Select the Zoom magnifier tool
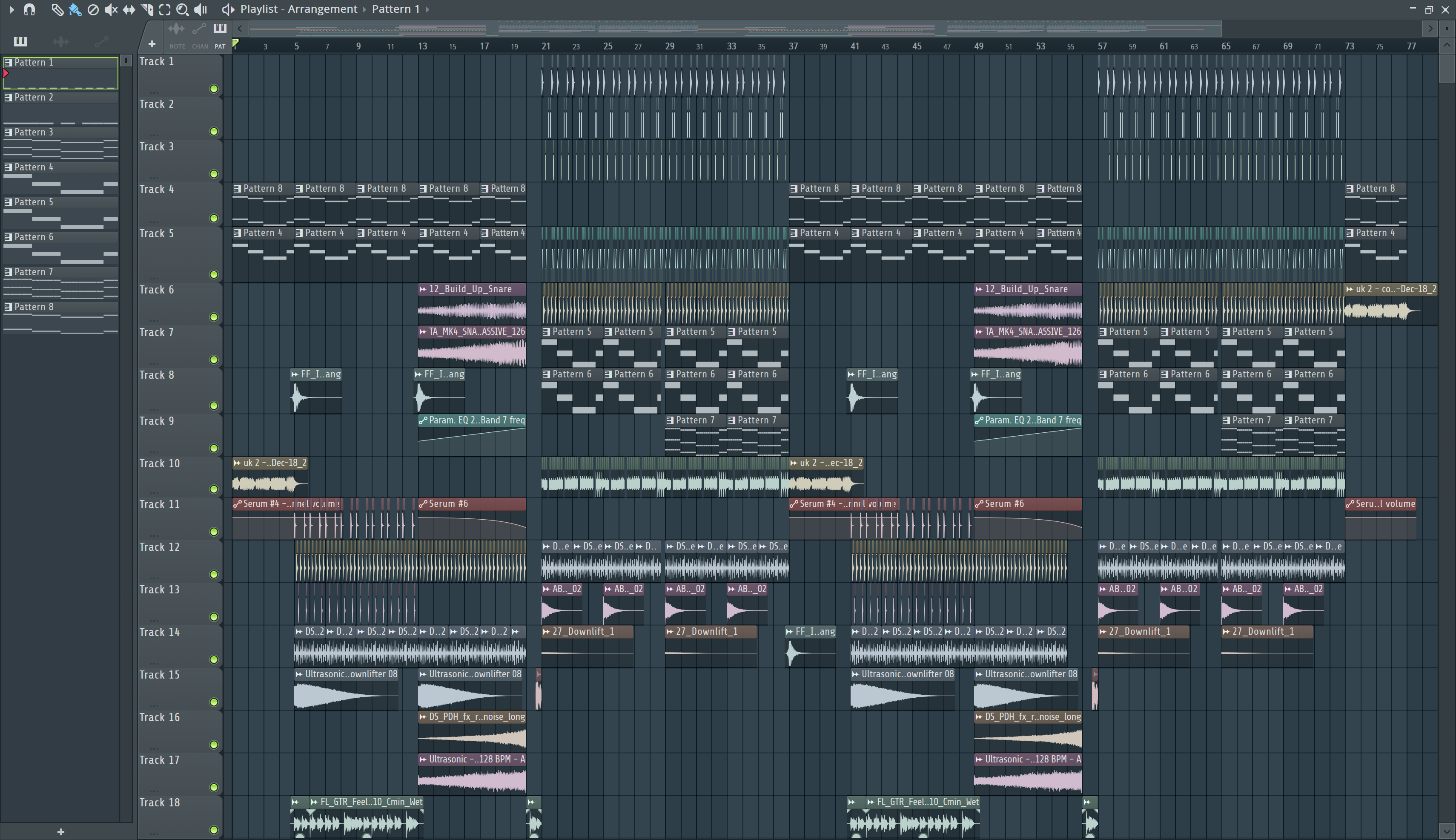The width and height of the screenshot is (1456, 840). click(x=182, y=9)
